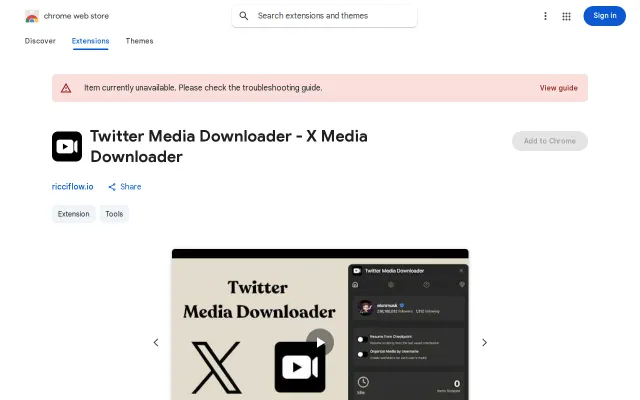The width and height of the screenshot is (640, 400).
Task: Open the View guide link
Action: point(558,88)
